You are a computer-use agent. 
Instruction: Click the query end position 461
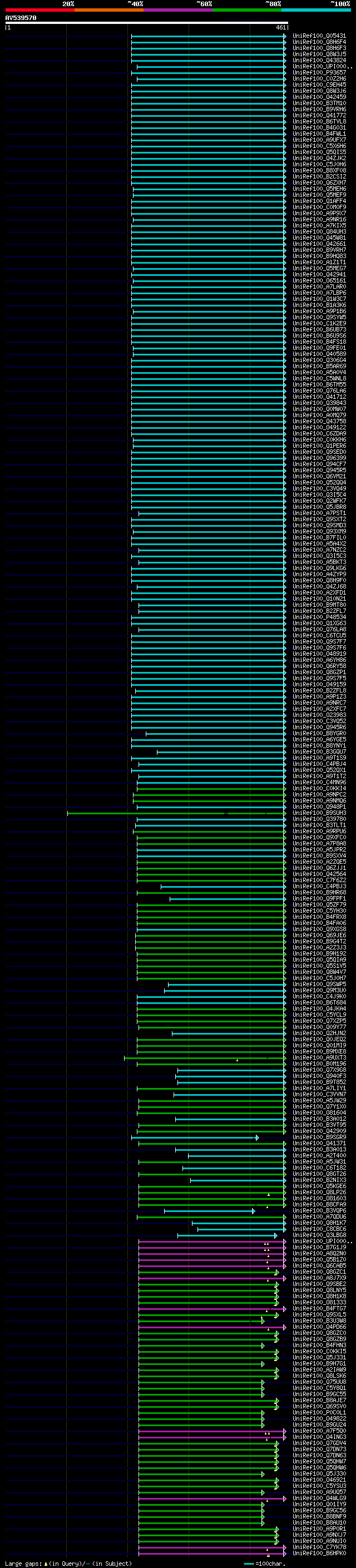(280, 27)
